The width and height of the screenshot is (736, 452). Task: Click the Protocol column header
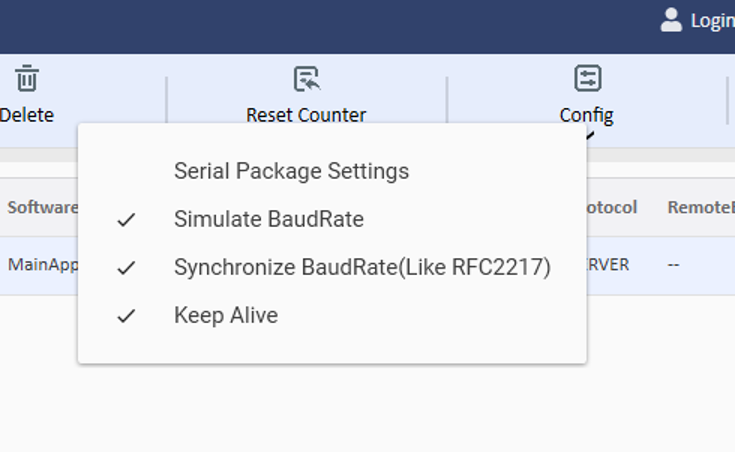point(611,207)
